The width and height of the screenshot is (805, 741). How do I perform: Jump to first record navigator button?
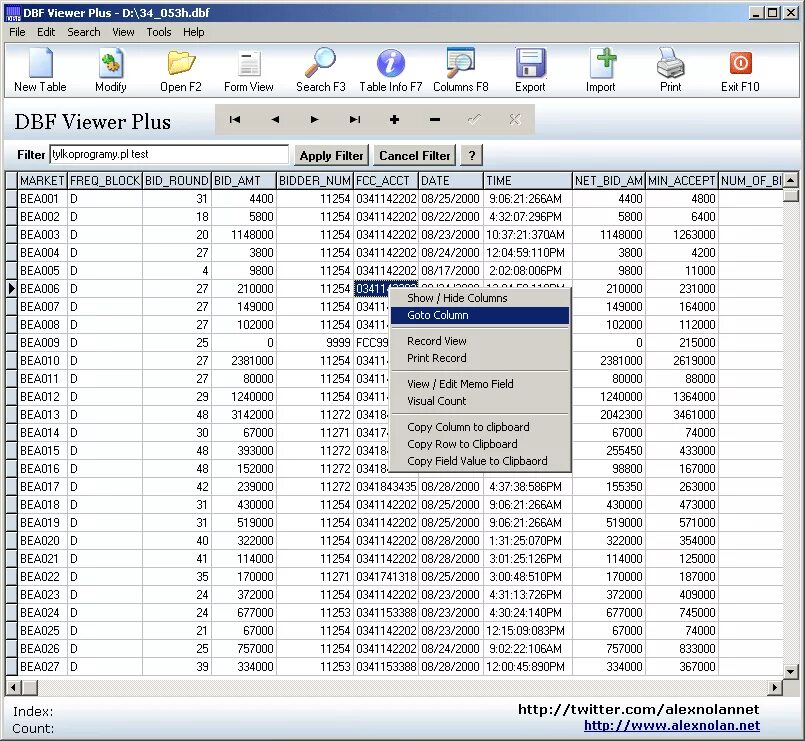point(235,120)
